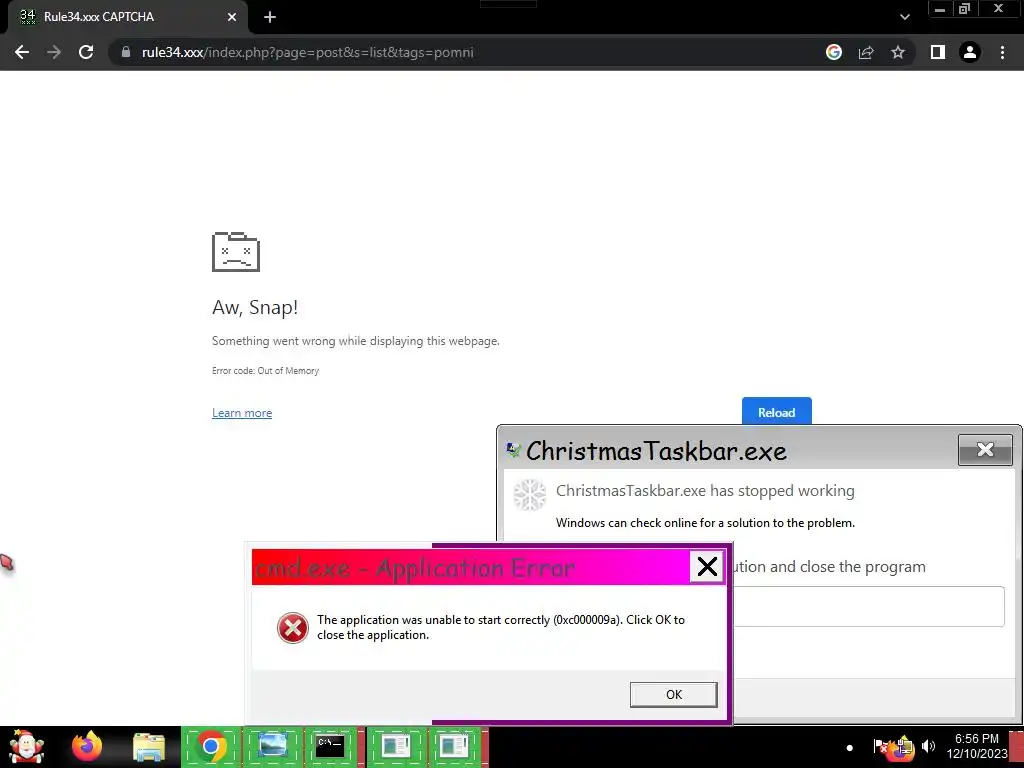Viewport: 1024px width, 768px height.
Task: Click the red error icon in cmd.exe dialog
Action: click(x=293, y=628)
